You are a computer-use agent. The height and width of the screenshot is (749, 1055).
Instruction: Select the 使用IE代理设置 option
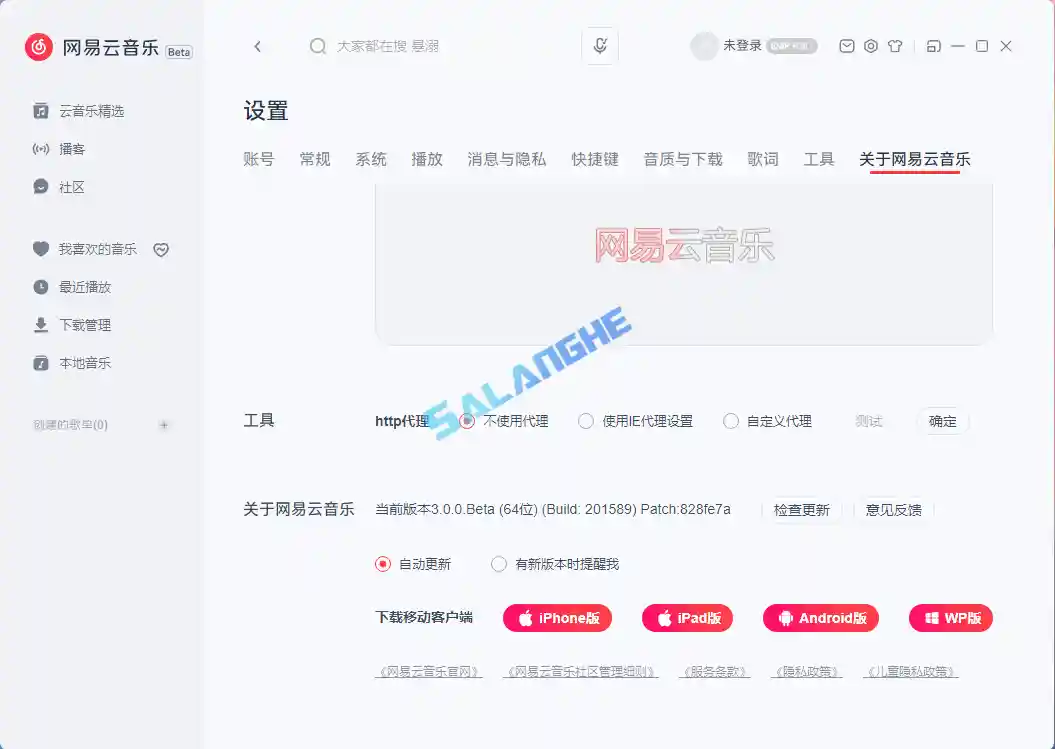click(585, 421)
